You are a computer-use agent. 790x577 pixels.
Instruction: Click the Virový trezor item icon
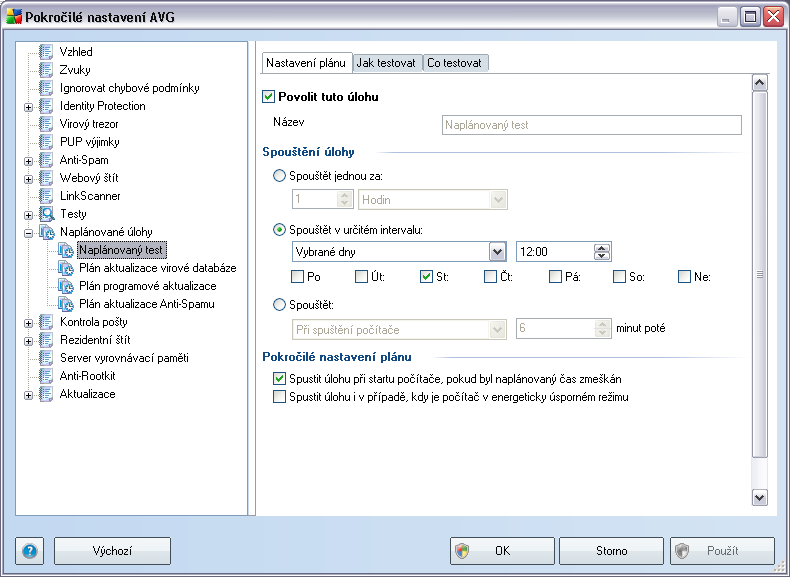tap(46, 124)
